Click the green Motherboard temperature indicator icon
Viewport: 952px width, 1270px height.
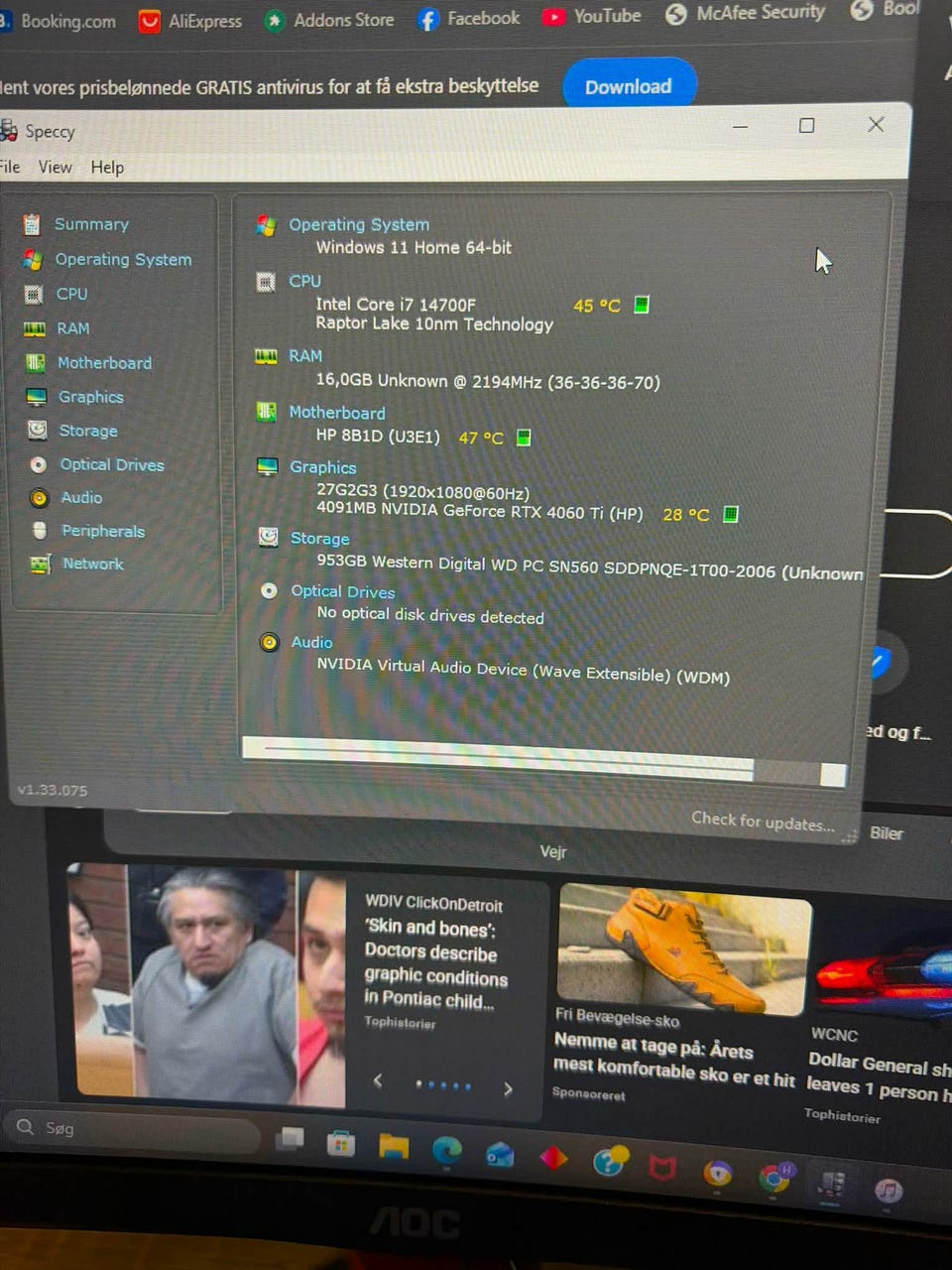click(525, 438)
